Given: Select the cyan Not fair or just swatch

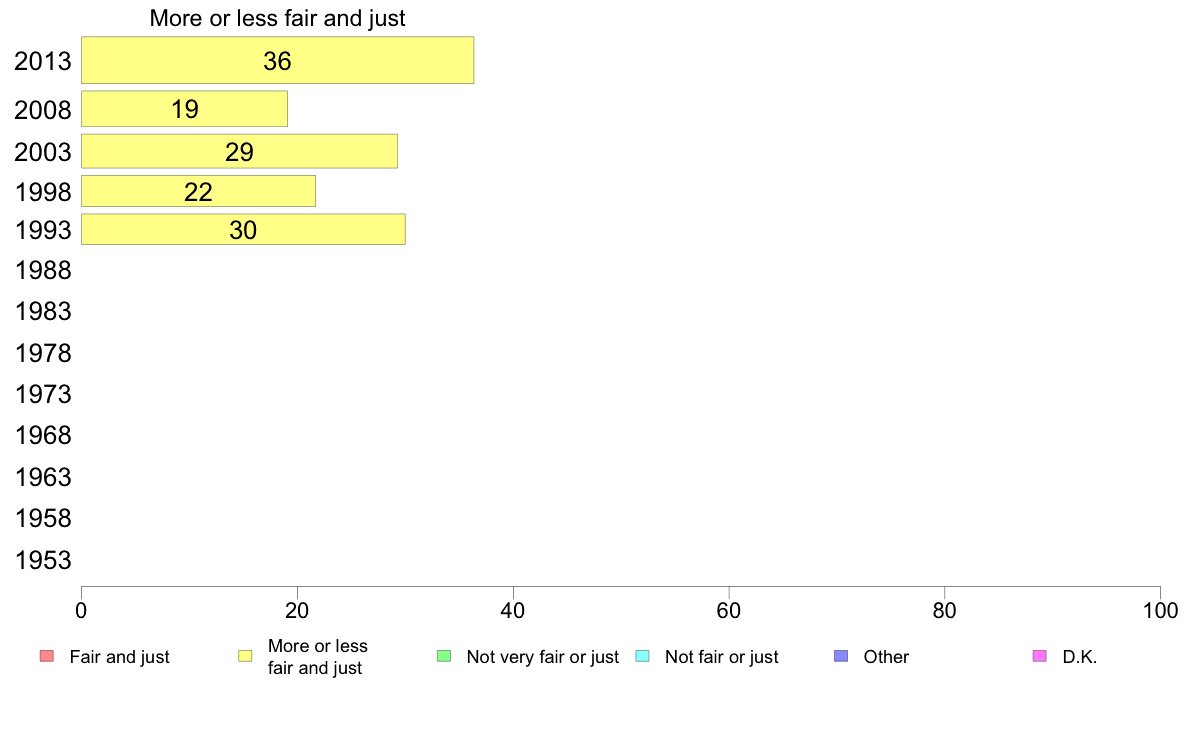Looking at the screenshot, I should [642, 656].
